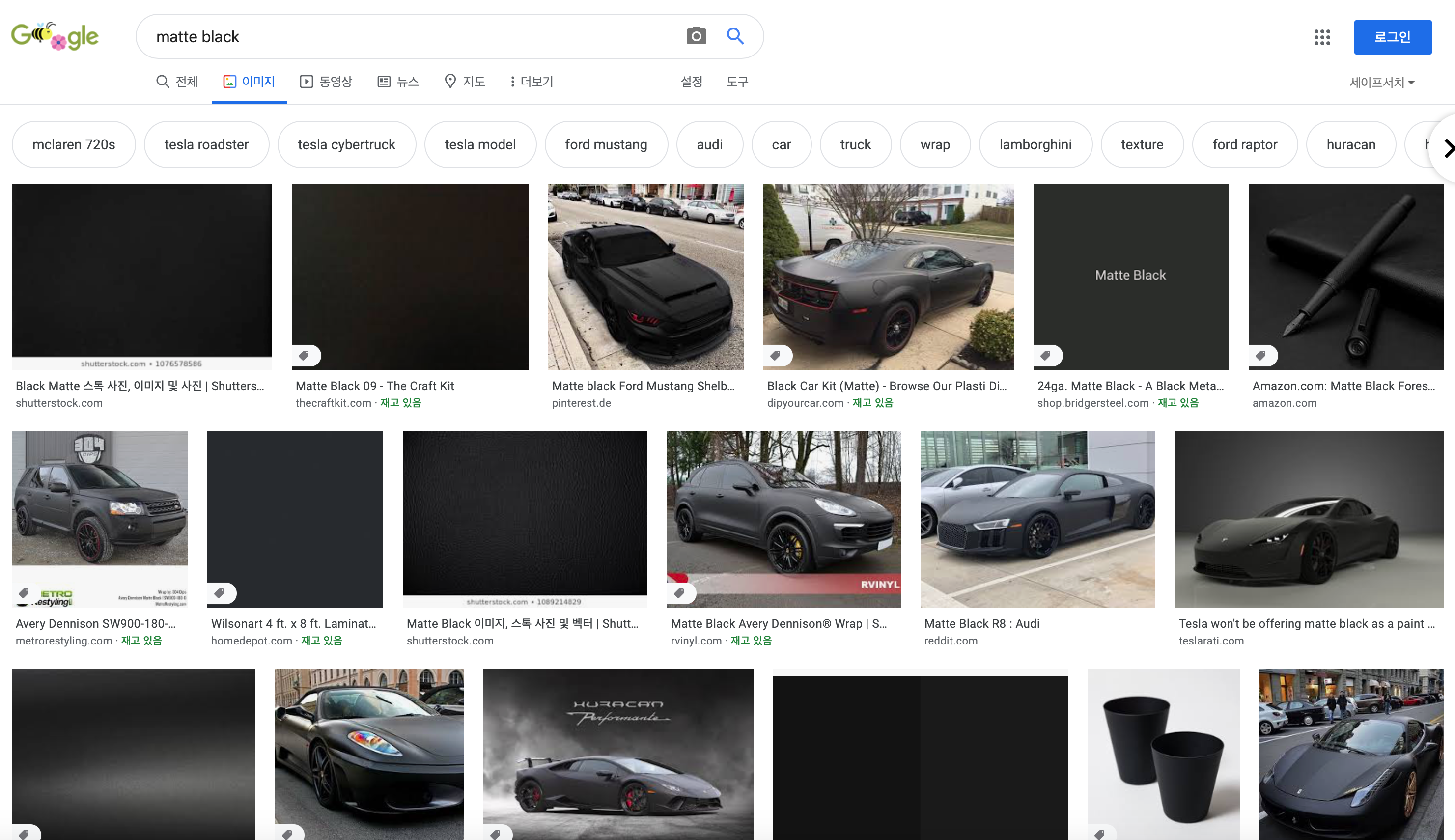Viewport: 1455px width, 840px height.
Task: Open the Google apps grid icon
Action: pos(1322,37)
